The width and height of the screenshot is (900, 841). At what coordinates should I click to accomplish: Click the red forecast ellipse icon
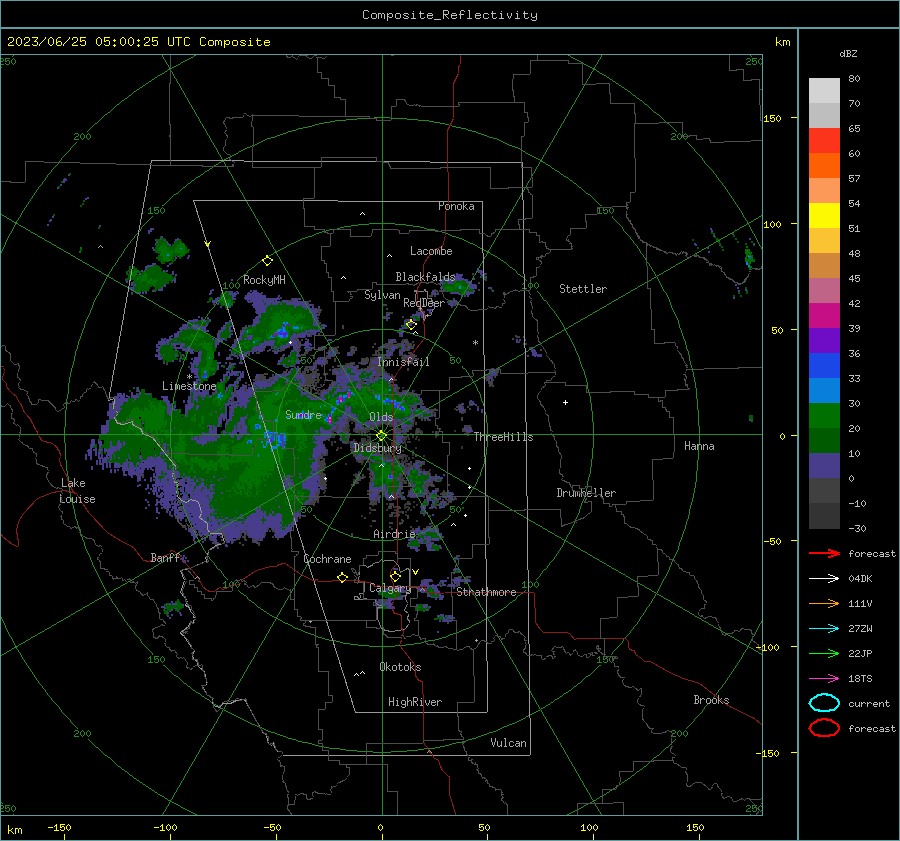pos(824,728)
